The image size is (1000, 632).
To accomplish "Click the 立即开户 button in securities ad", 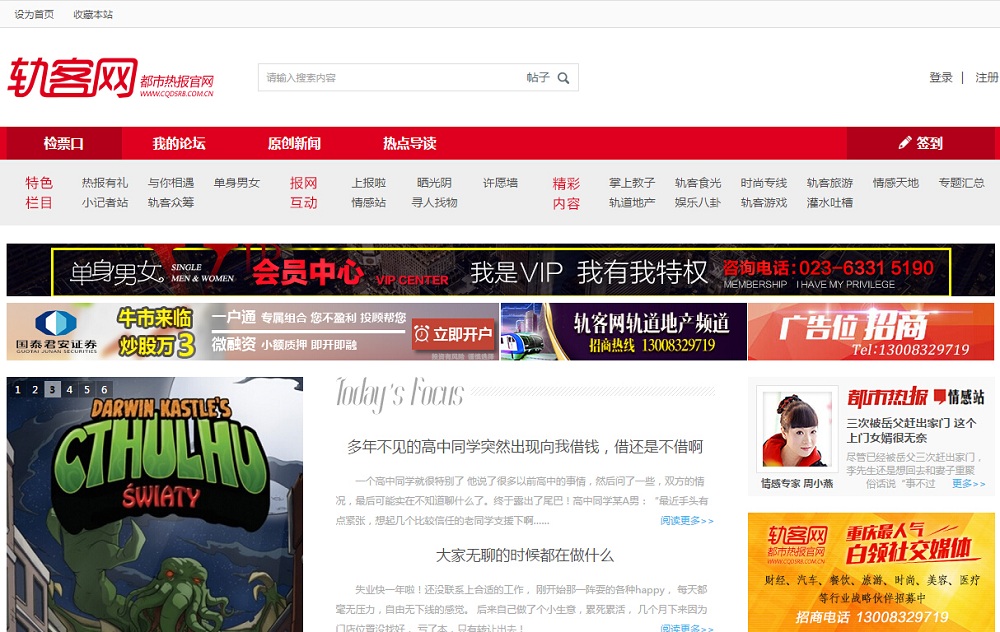I will tap(453, 334).
